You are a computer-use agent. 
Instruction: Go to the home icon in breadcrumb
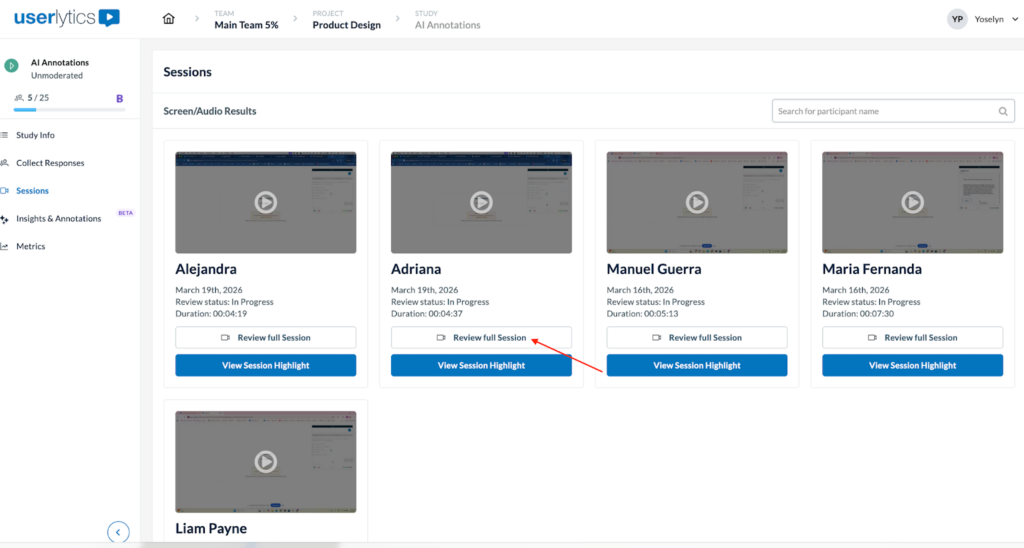click(168, 19)
